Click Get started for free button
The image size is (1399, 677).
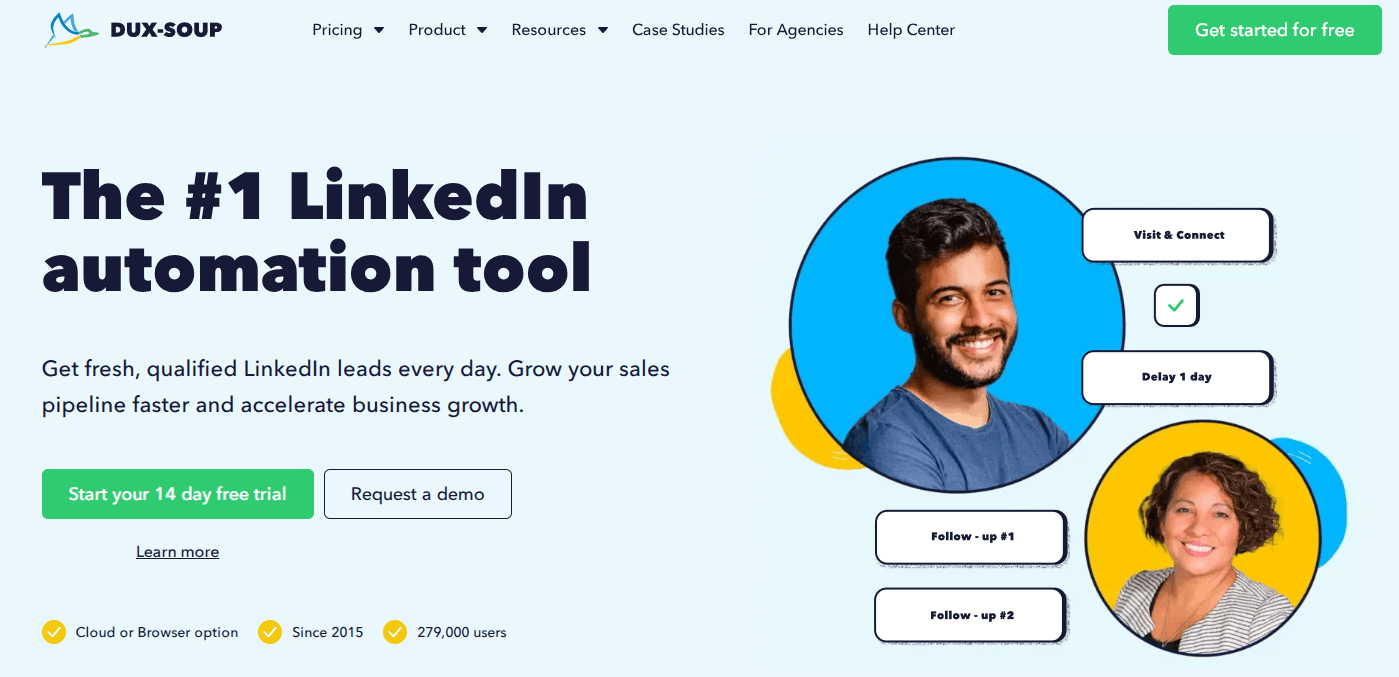tap(1274, 30)
